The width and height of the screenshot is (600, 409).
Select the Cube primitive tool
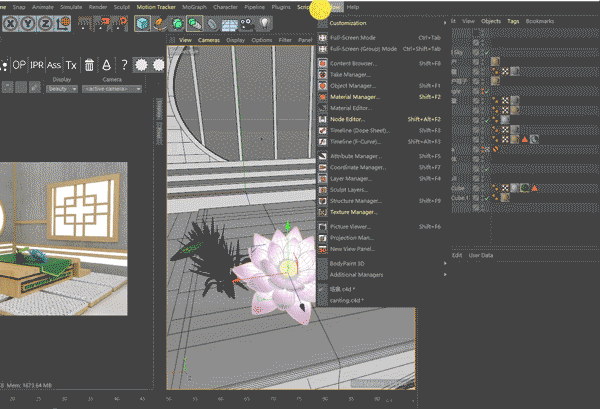coord(142,24)
